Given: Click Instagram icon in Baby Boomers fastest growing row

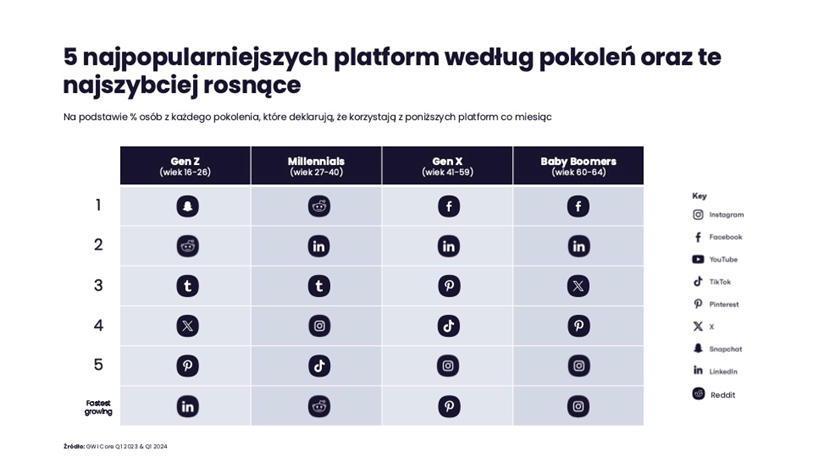Looking at the screenshot, I should click(578, 406).
